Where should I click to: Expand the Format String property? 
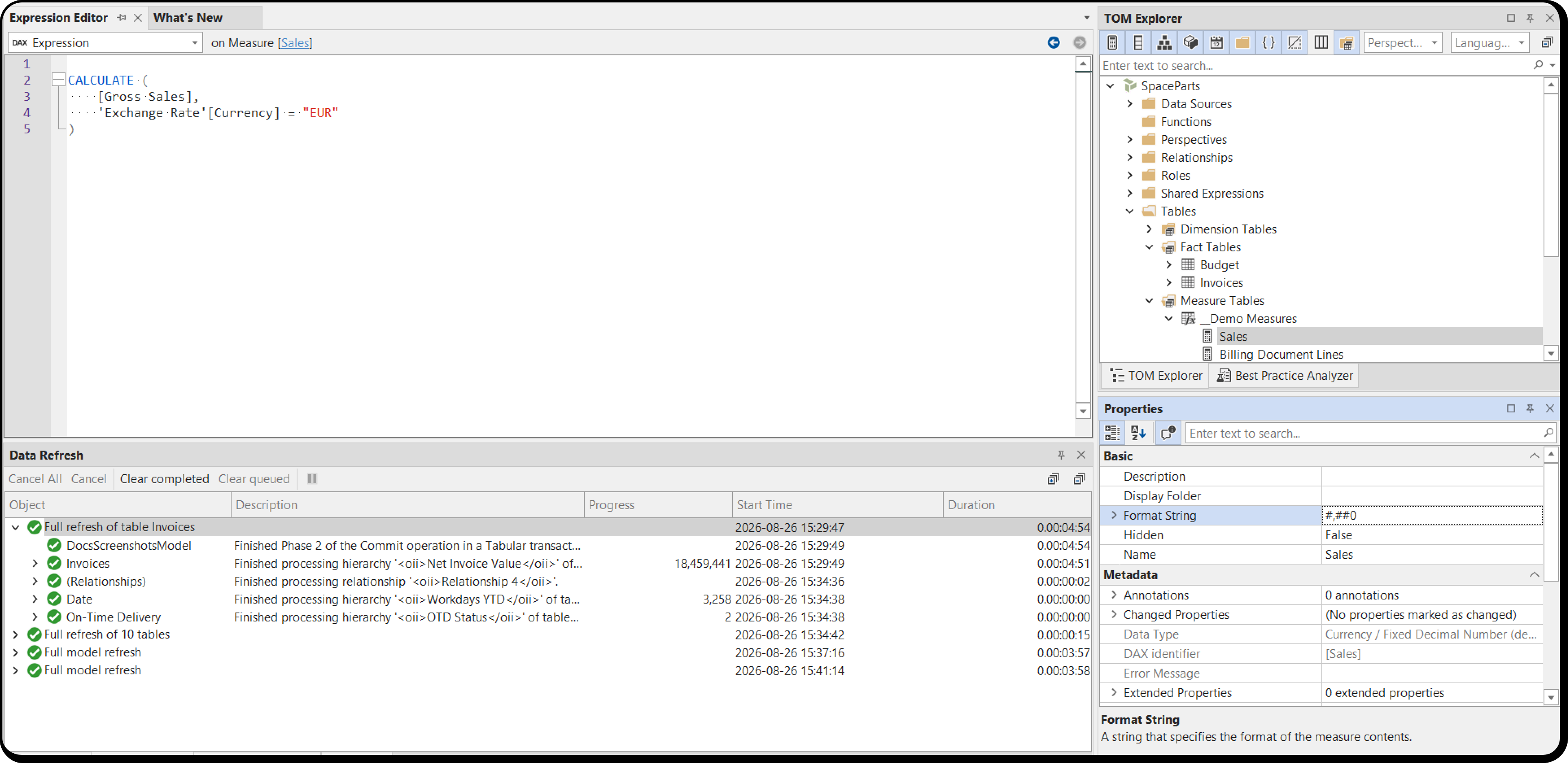(x=1115, y=515)
